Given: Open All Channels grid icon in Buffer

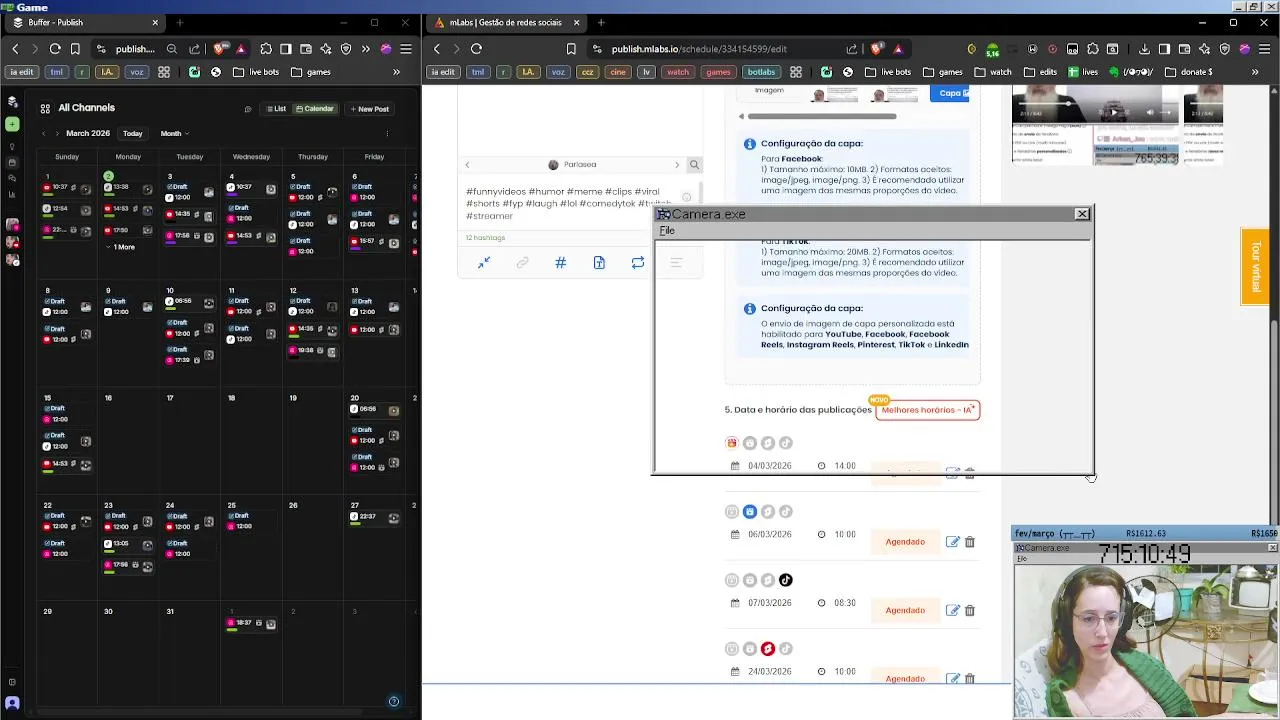Looking at the screenshot, I should pyautogui.click(x=45, y=108).
